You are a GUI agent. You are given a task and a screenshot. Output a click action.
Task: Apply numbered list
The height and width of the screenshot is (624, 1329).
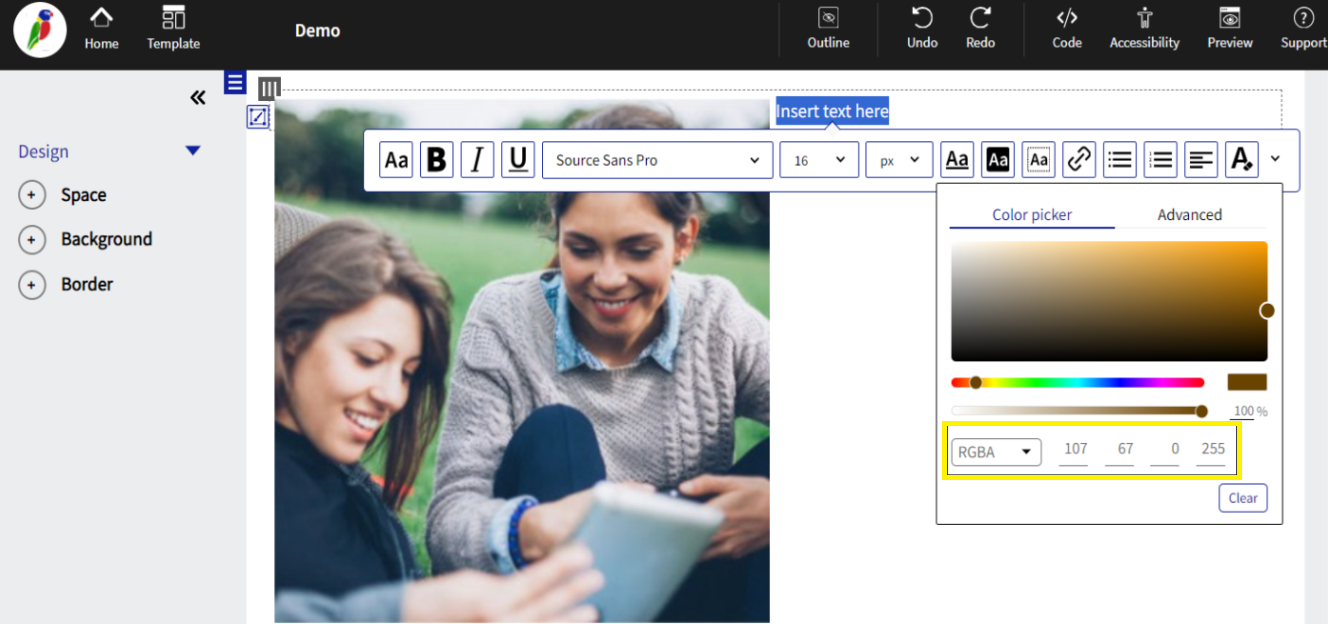click(1160, 159)
